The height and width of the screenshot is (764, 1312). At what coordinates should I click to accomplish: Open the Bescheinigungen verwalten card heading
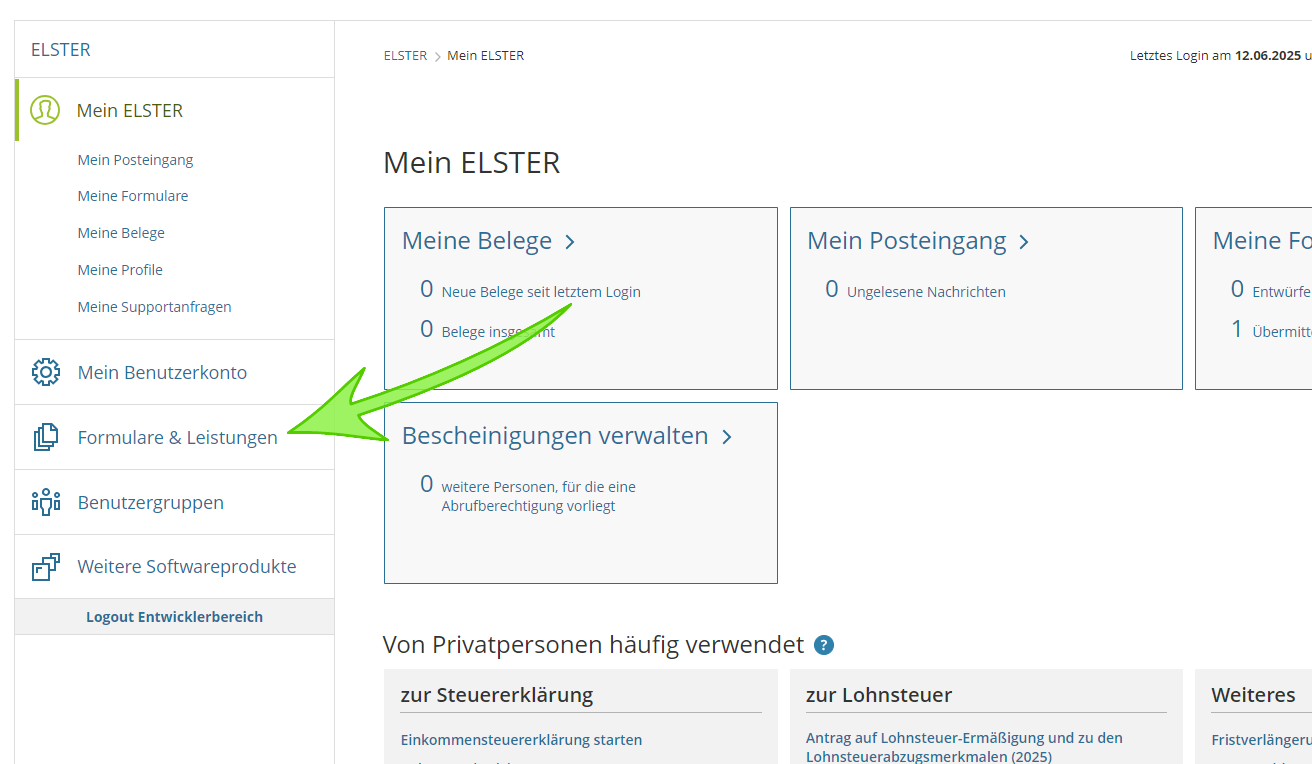coord(555,436)
